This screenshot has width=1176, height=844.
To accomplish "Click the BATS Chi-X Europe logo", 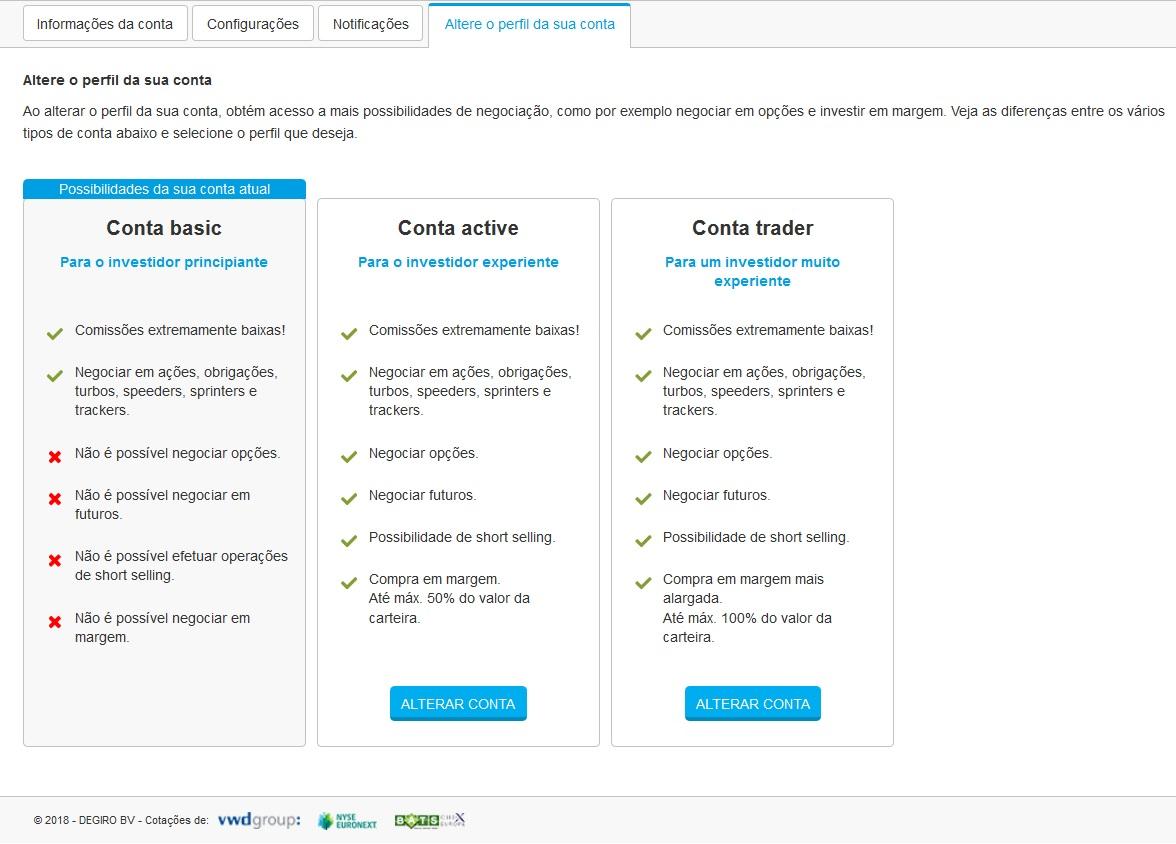I will coord(430,820).
